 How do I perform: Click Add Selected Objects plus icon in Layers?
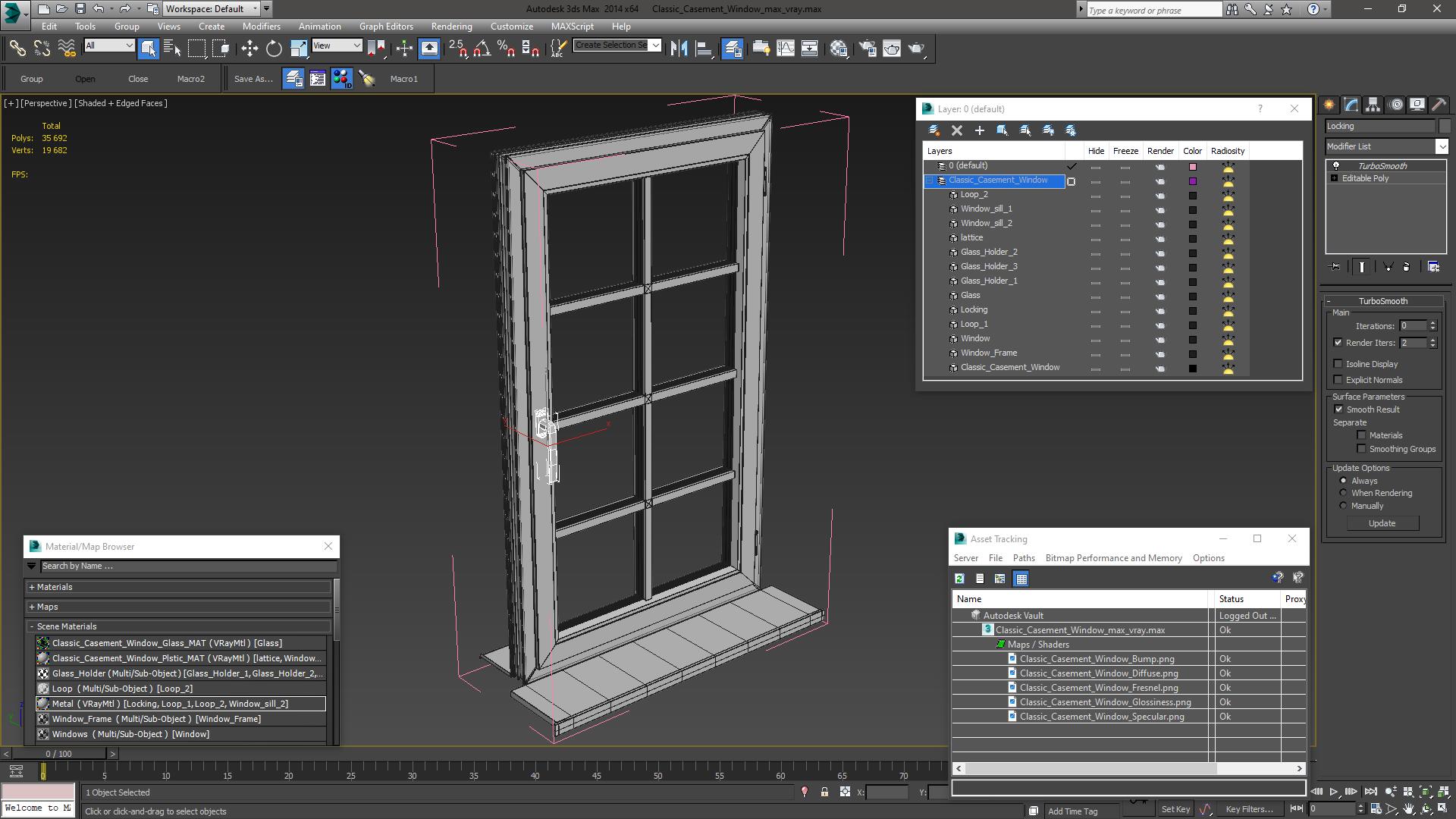[980, 130]
